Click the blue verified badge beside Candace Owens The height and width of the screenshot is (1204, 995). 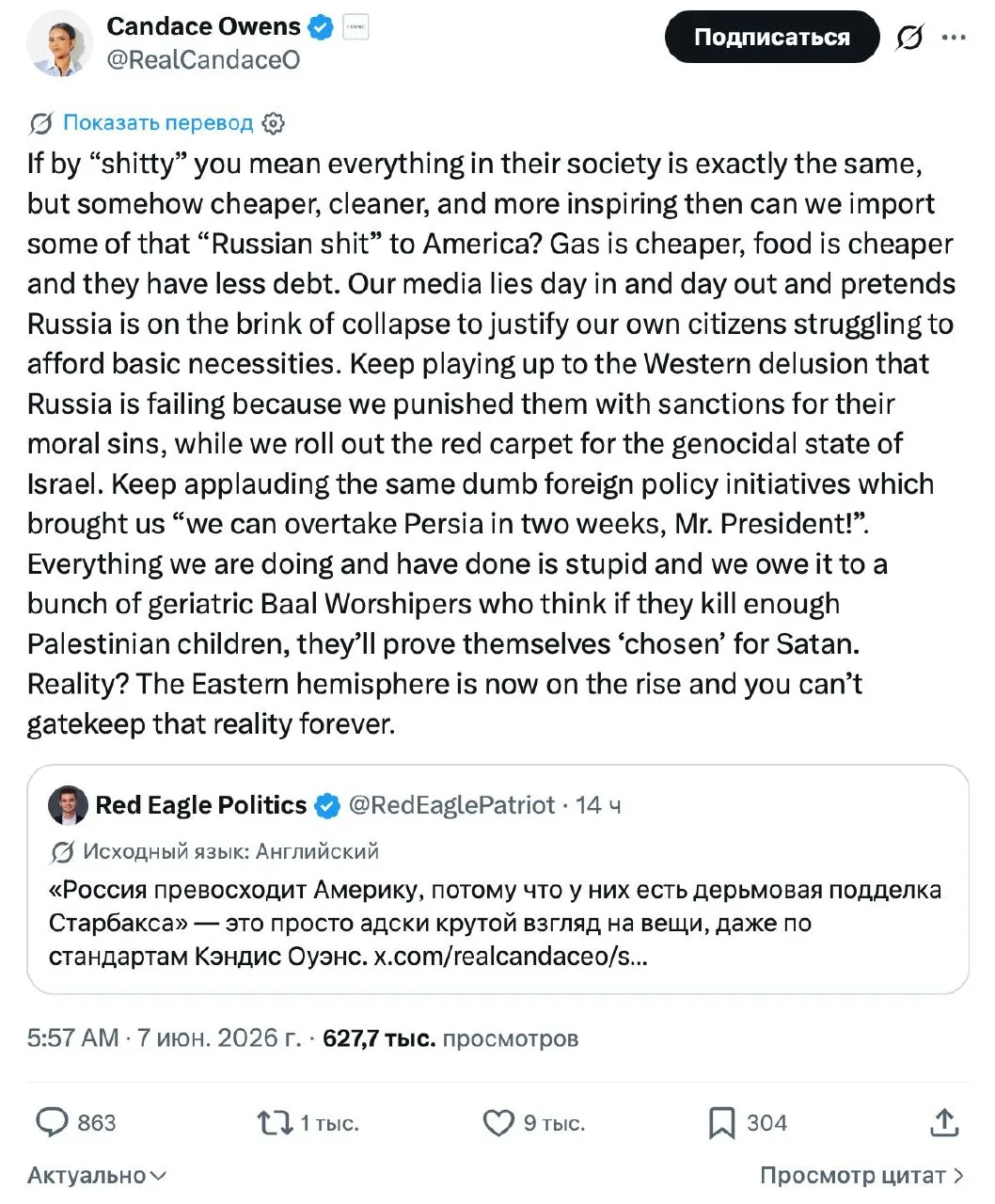(x=321, y=27)
